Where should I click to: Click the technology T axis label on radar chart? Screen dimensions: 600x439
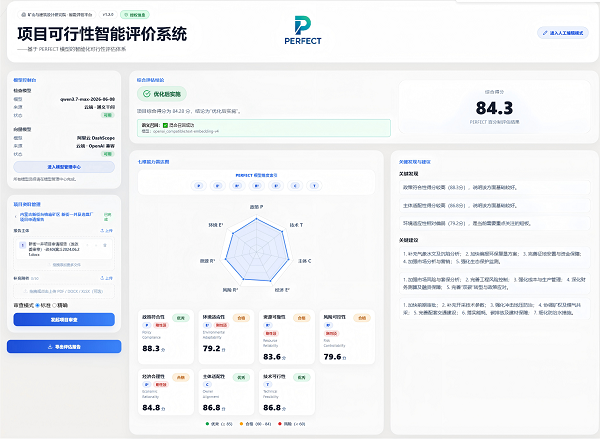coord(296,225)
